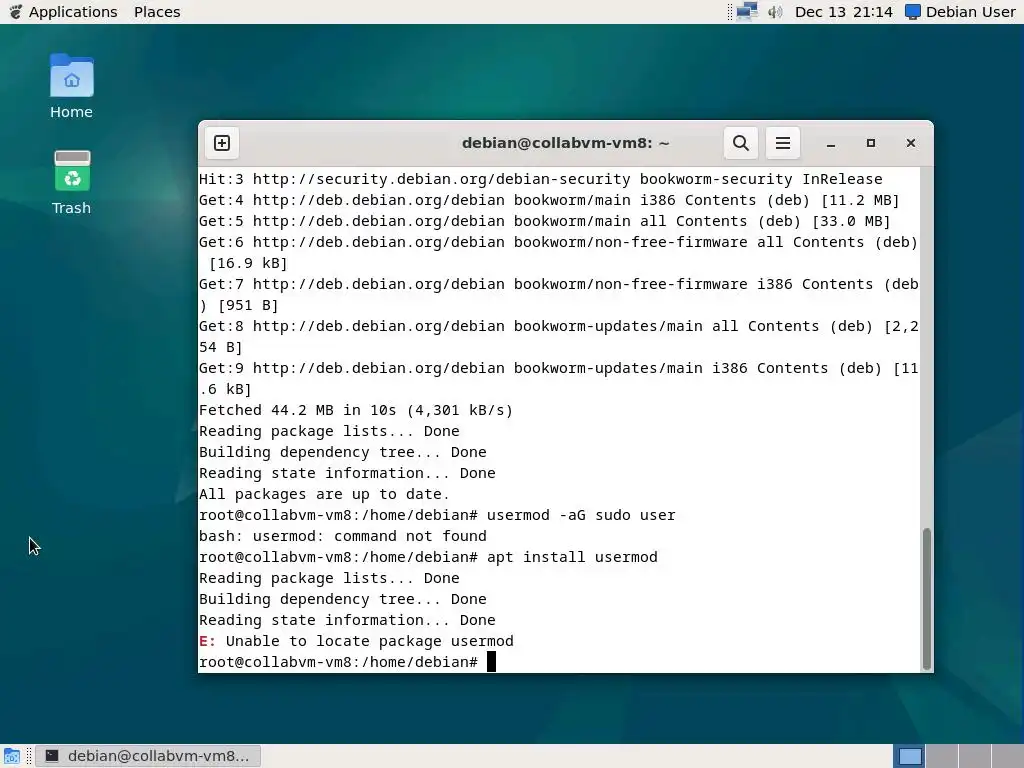Click the 'usermod -aG sudo user' command text
The image size is (1024, 768).
pos(581,515)
